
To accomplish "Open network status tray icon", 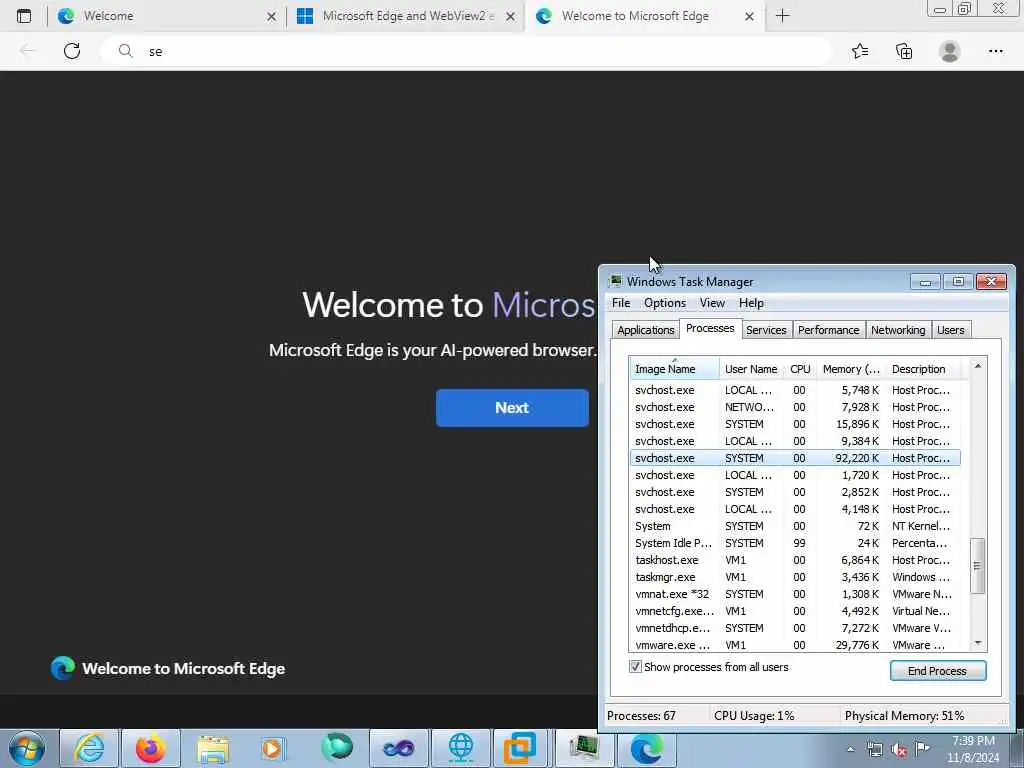I will [874, 750].
